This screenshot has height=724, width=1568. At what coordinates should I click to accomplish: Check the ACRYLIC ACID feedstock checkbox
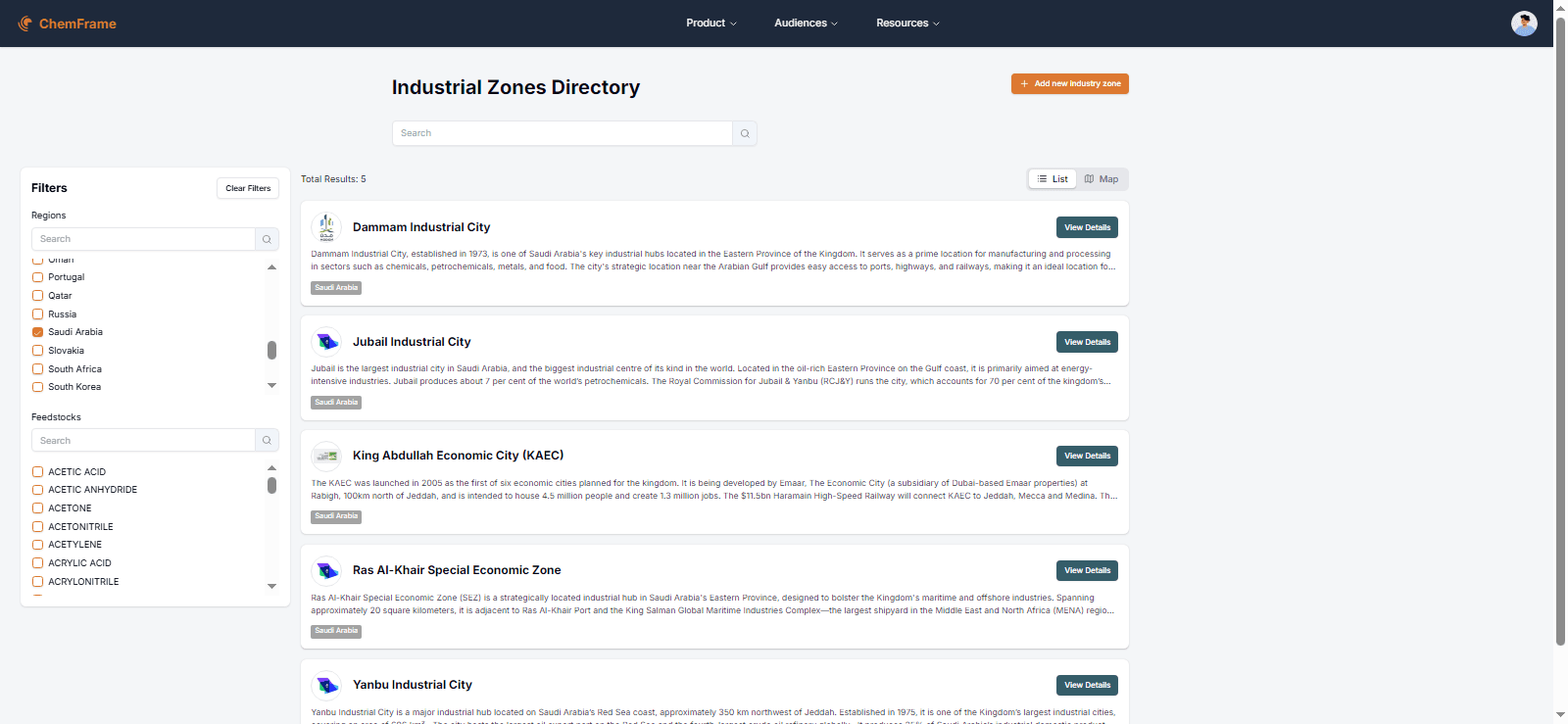pyautogui.click(x=37, y=563)
